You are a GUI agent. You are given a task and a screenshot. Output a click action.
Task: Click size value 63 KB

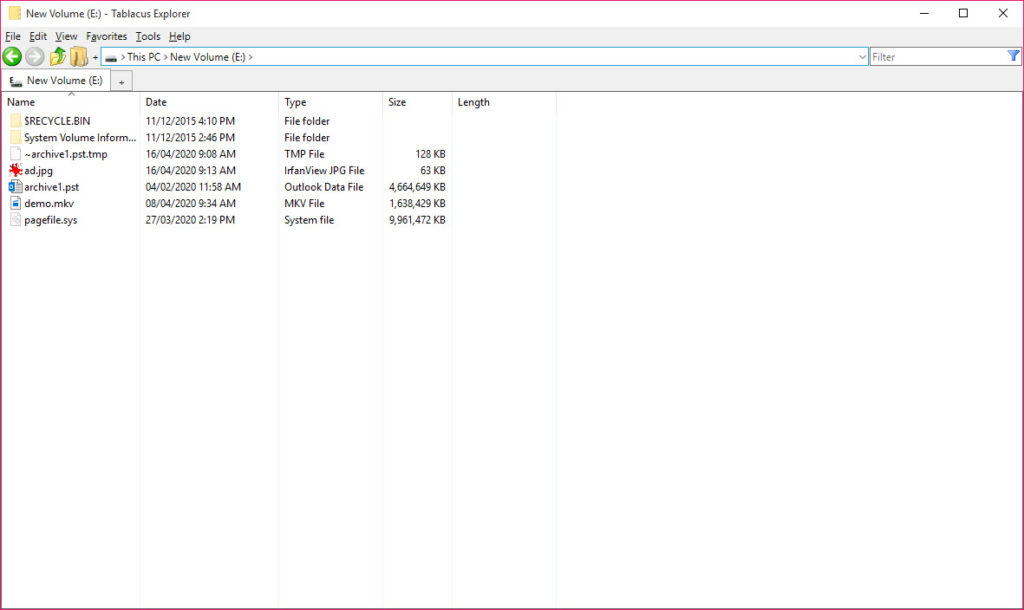click(x=432, y=170)
